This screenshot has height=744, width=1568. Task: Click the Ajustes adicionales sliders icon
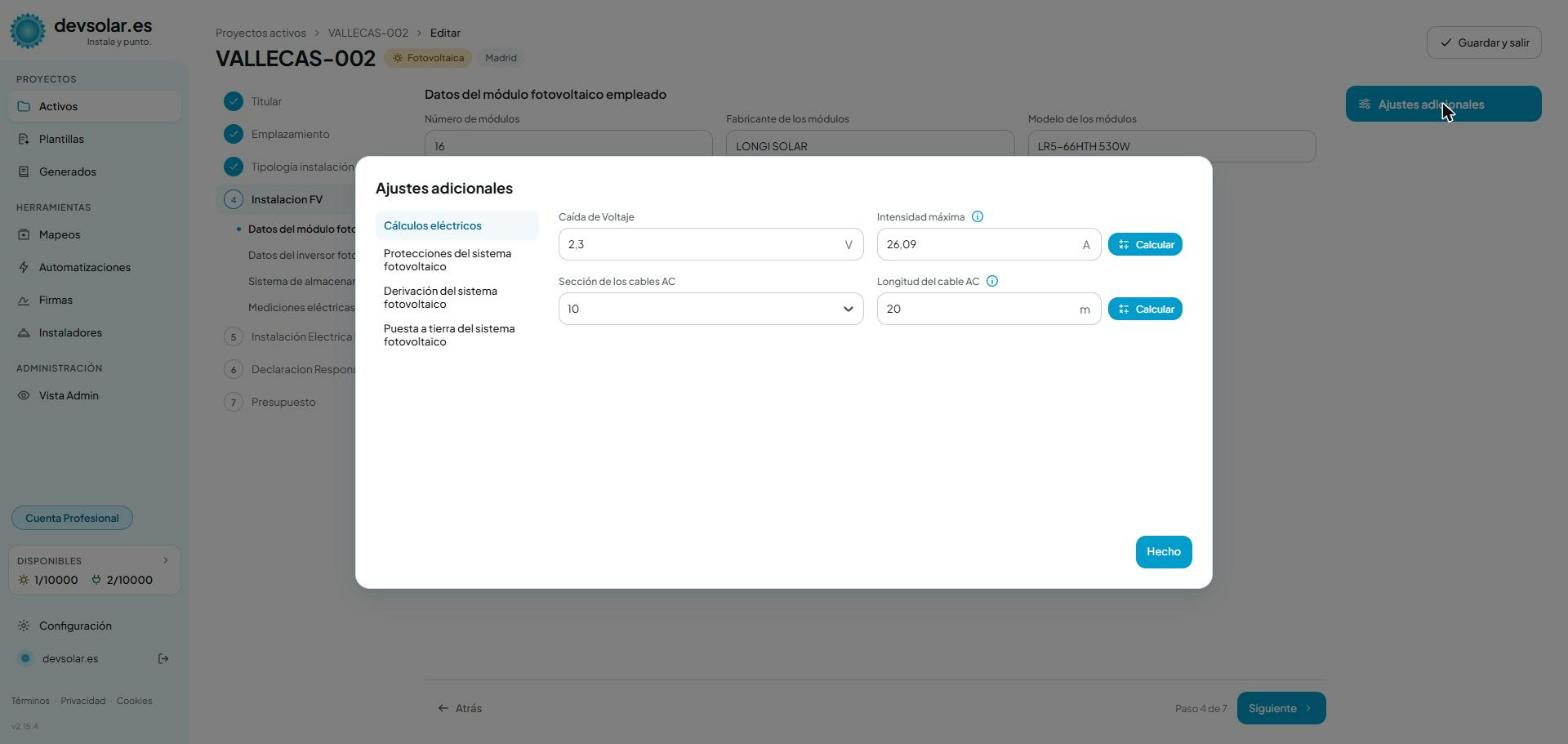click(x=1364, y=104)
